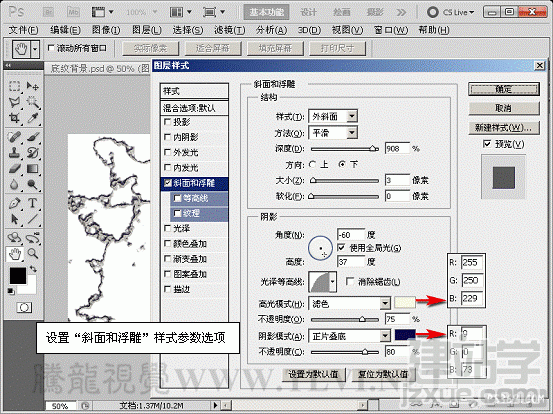
Task: Toggle the 使用全局光 global light checkbox
Action: click(x=341, y=248)
